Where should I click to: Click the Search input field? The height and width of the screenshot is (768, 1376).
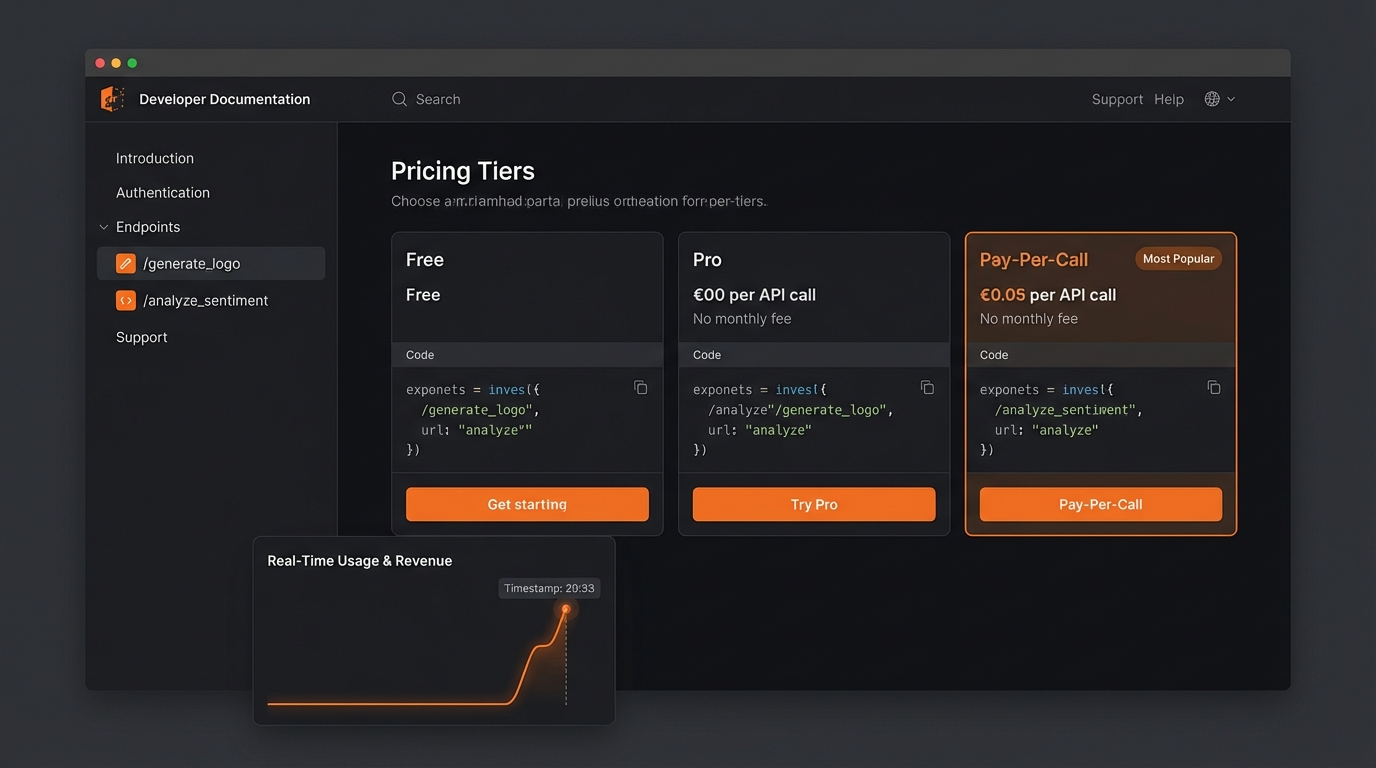[x=600, y=99]
